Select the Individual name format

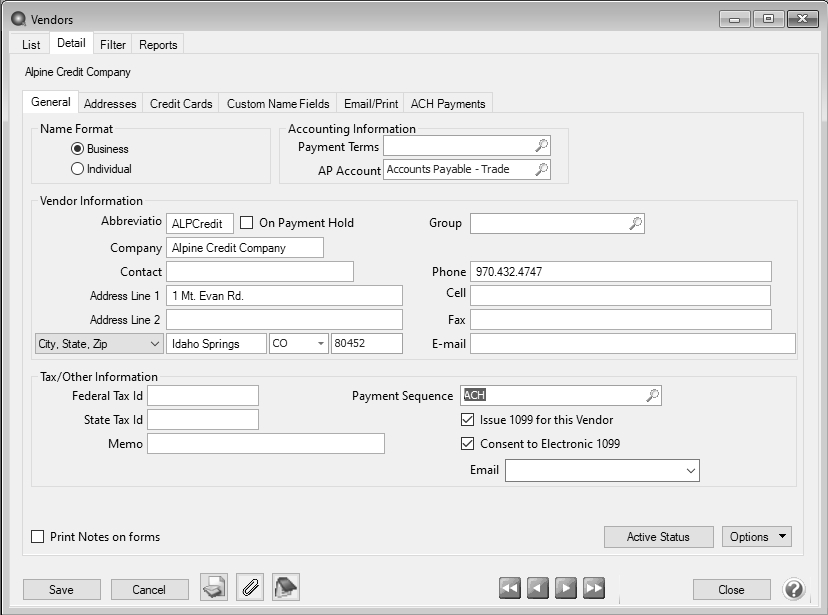tap(77, 169)
